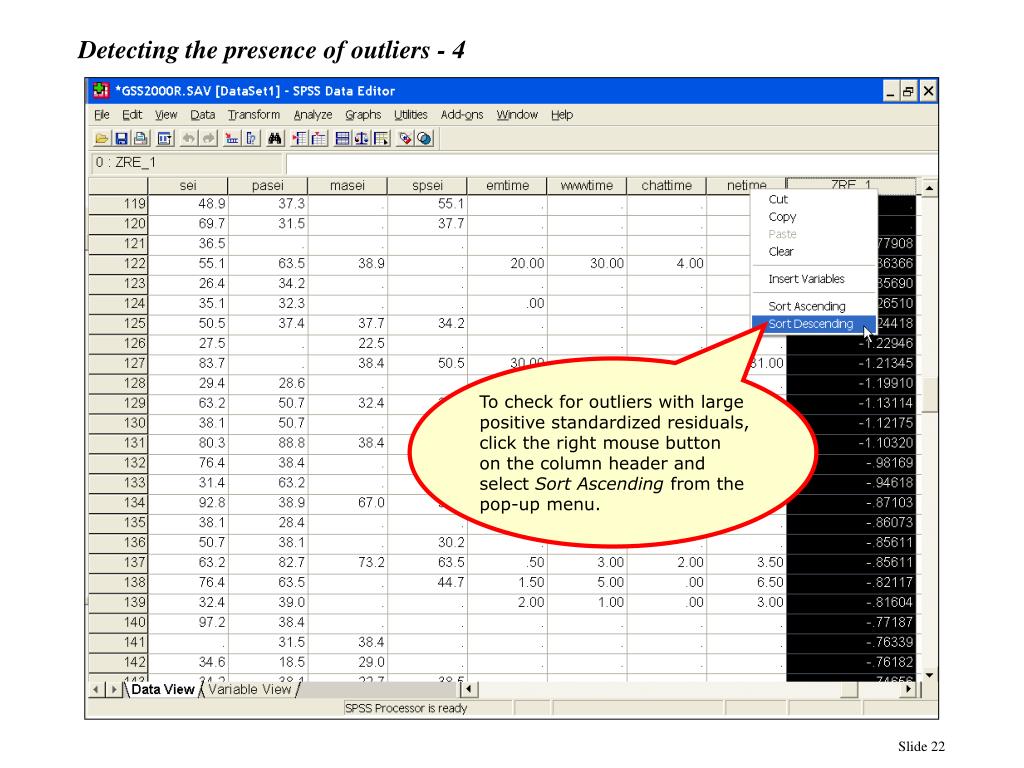Choose Copy from the context menu
The image size is (1024, 768).
[814, 217]
